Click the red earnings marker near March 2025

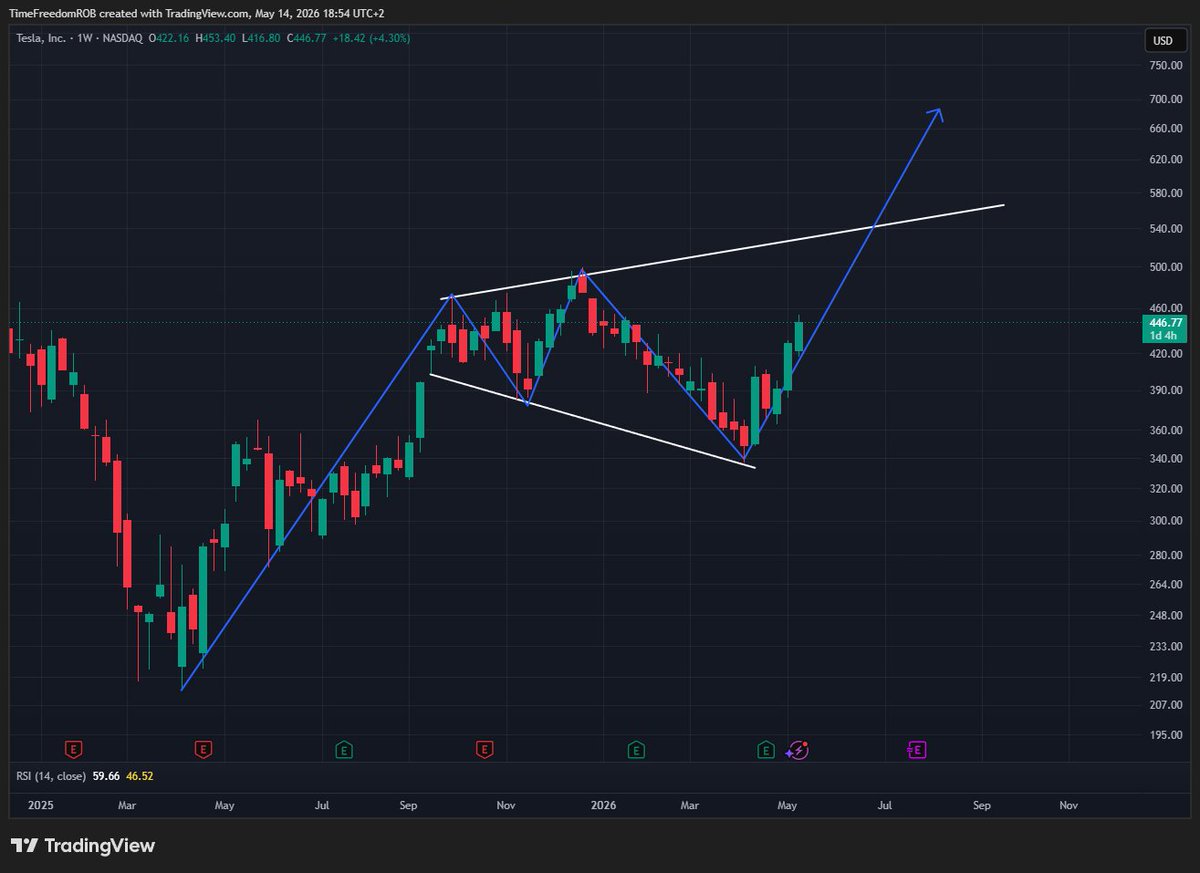point(72,748)
